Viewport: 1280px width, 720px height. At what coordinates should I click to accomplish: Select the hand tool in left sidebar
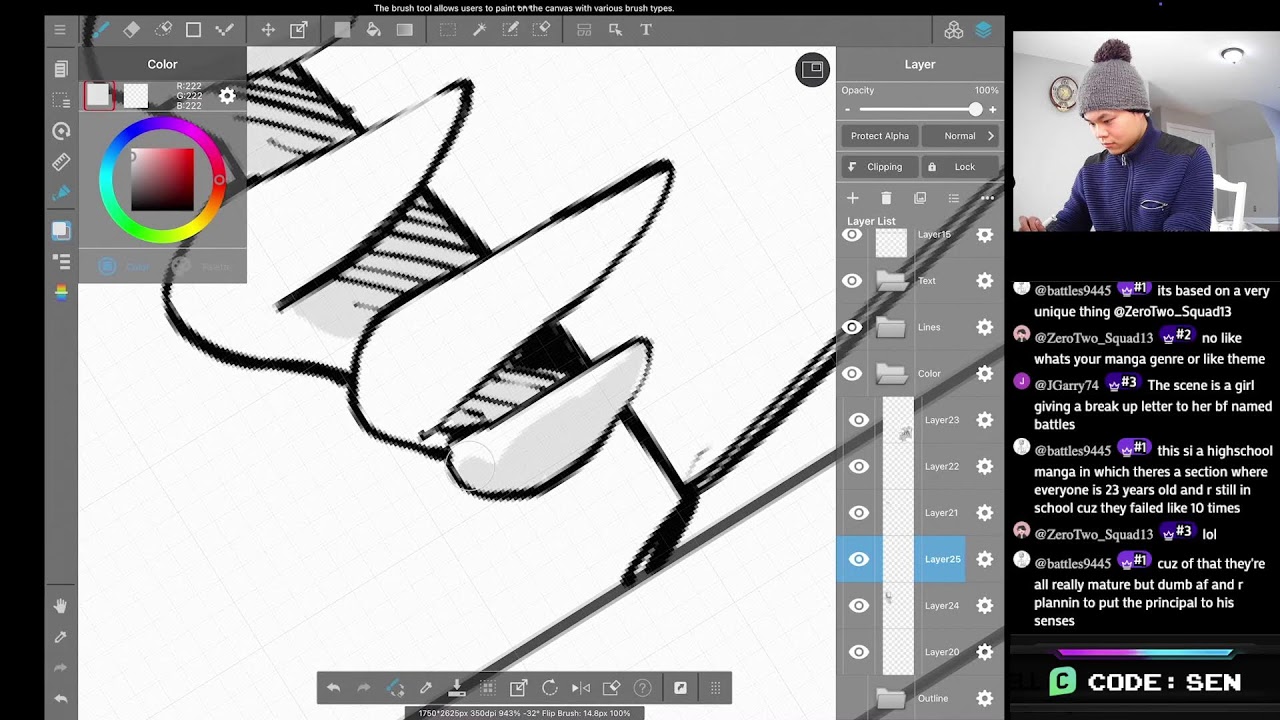[x=60, y=606]
